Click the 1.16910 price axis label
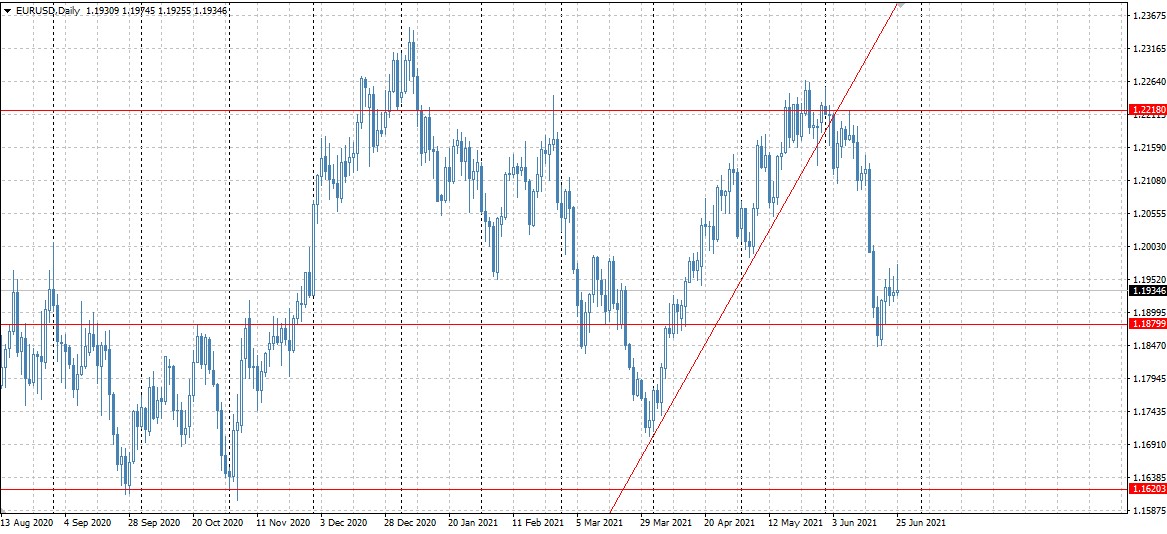Image resolution: width=1167 pixels, height=534 pixels. pyautogui.click(x=1147, y=445)
